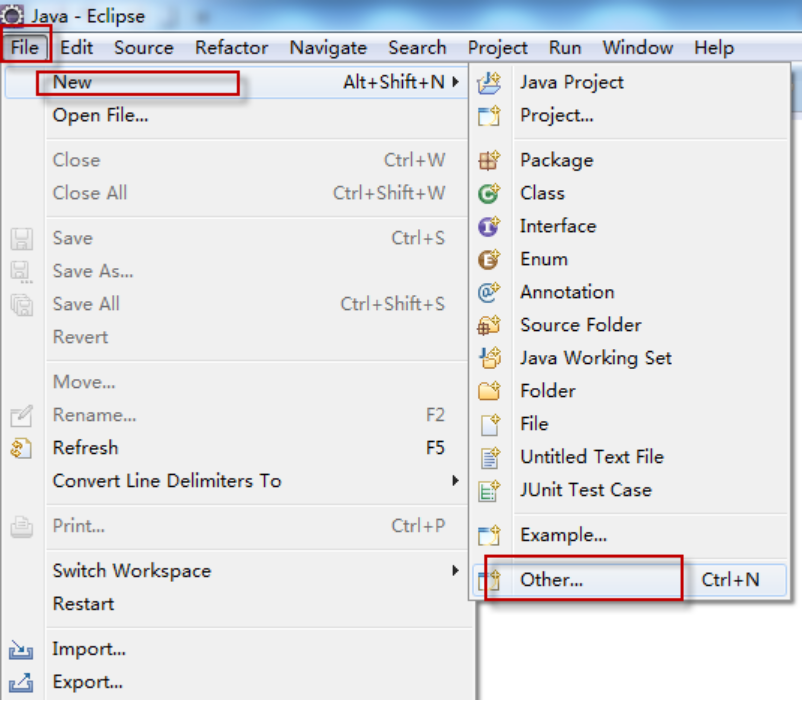Click the Other... wizard icon

tap(489, 580)
